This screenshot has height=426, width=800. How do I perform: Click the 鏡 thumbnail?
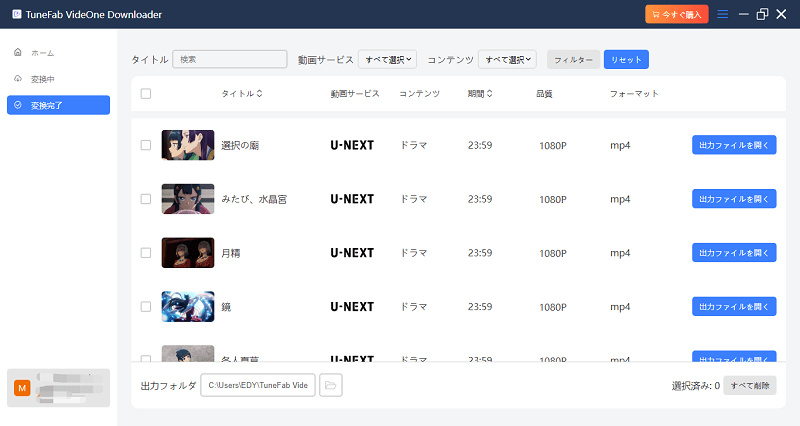point(188,307)
